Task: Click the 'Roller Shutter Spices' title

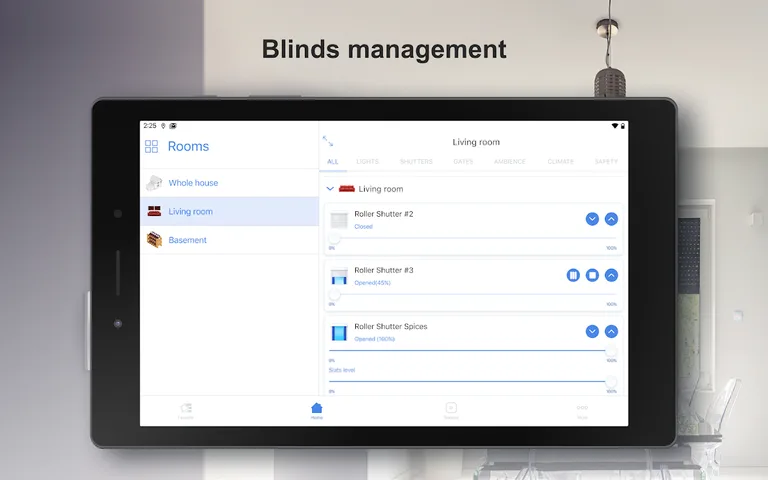Action: pyautogui.click(x=390, y=326)
